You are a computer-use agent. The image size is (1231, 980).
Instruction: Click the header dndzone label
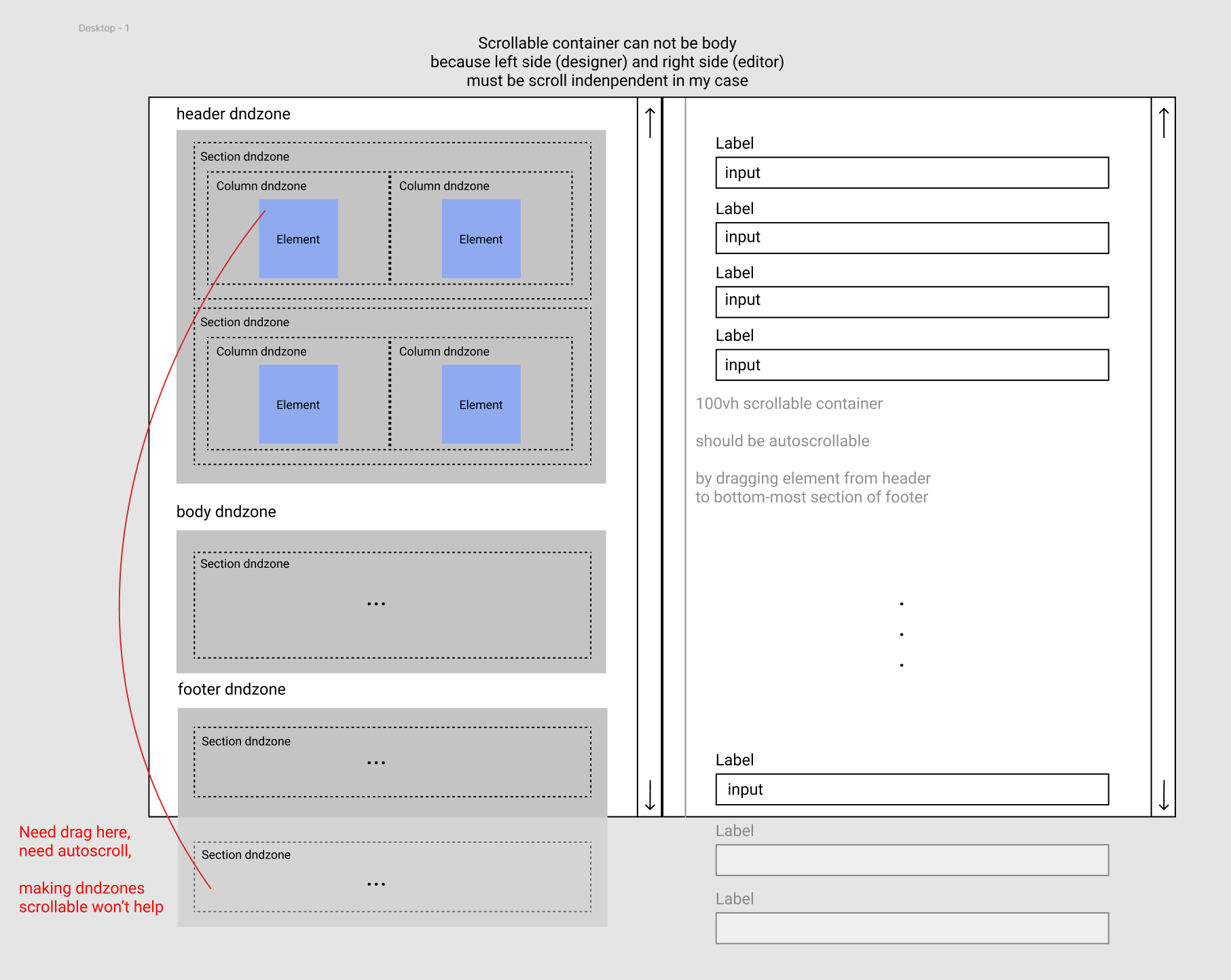[x=233, y=114]
